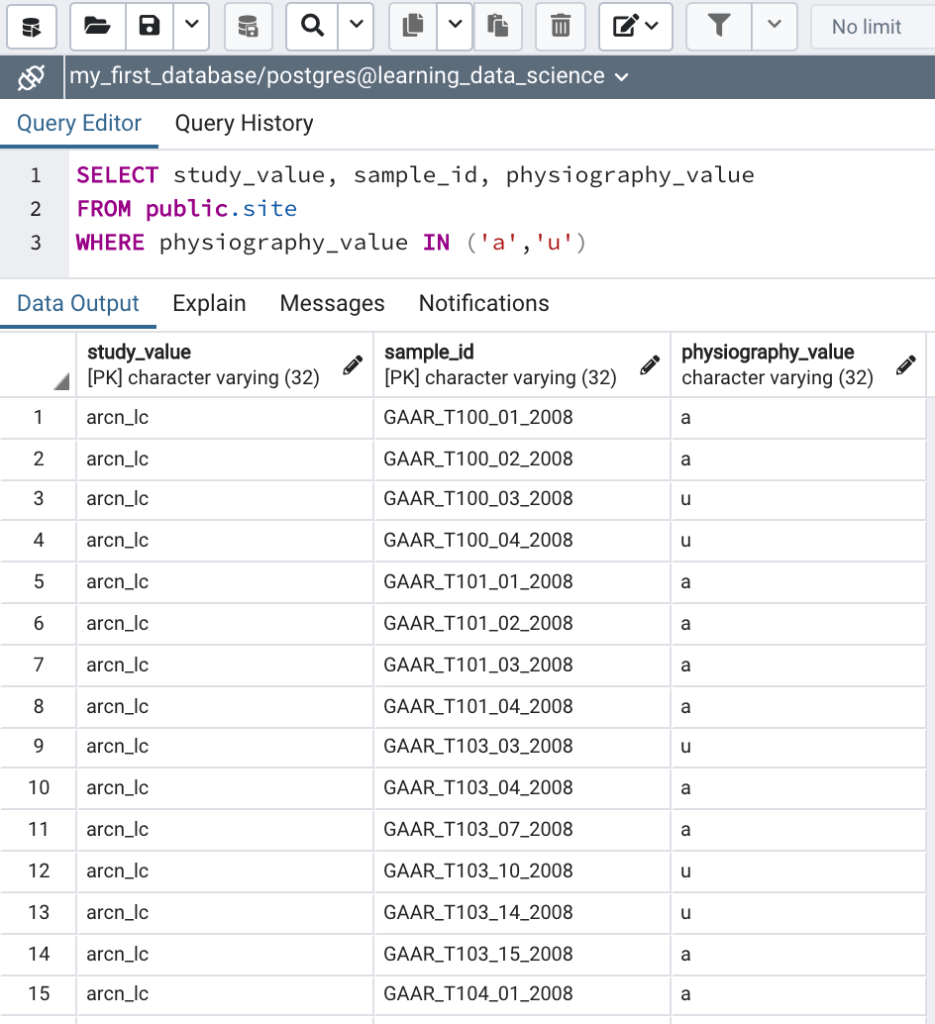Click the Delete trash can icon

pos(561,26)
